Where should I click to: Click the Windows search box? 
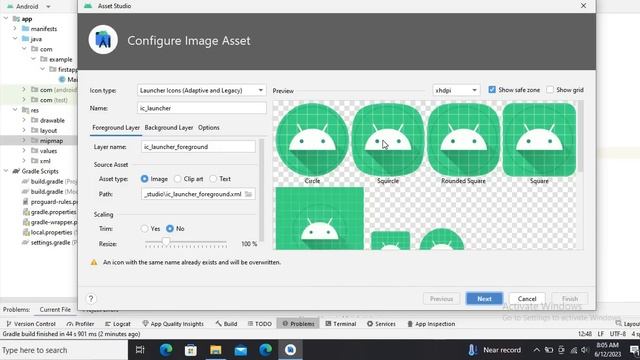[64, 350]
